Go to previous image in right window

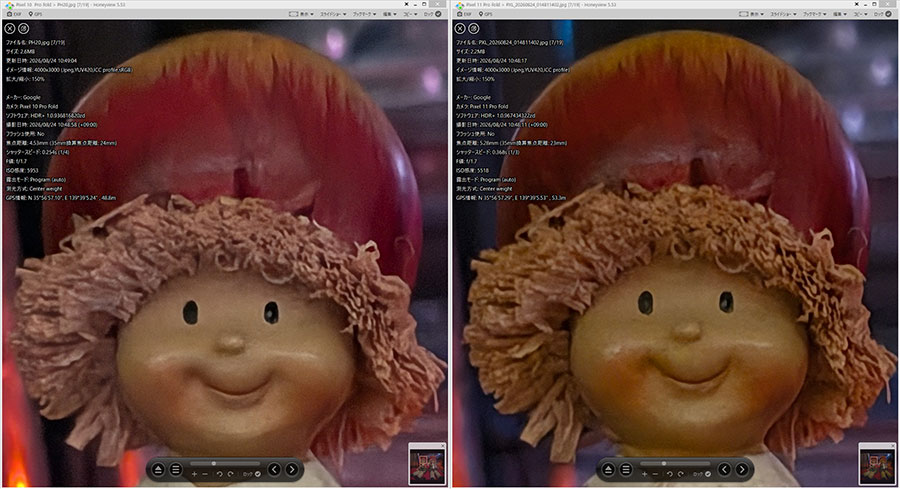point(724,469)
